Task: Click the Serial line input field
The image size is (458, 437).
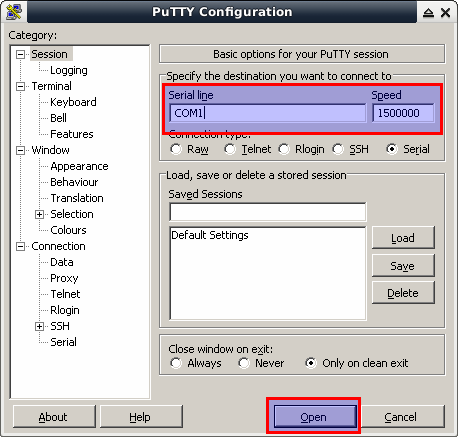Action: pyautogui.click(x=268, y=113)
